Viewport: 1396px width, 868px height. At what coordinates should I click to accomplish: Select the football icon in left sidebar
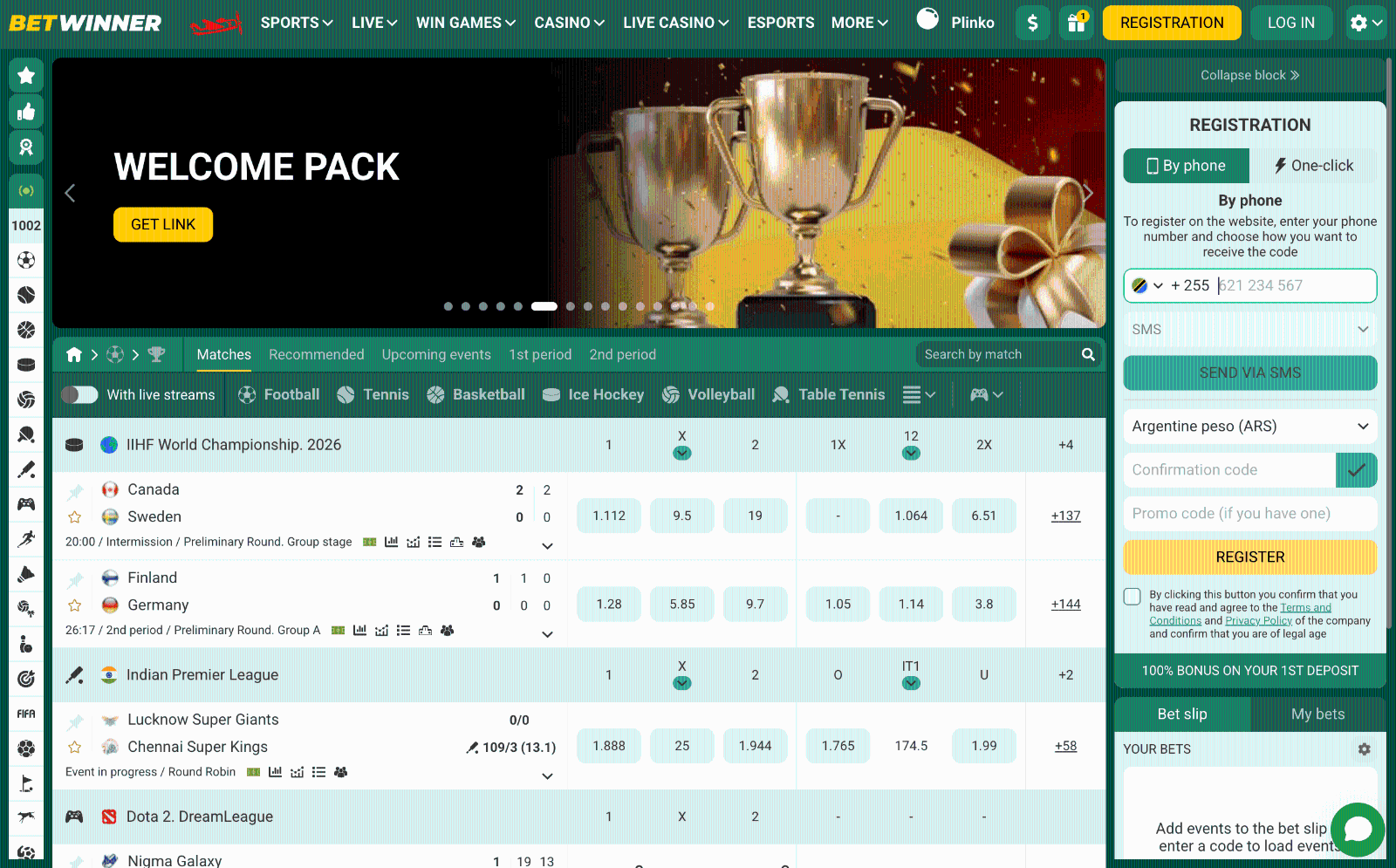click(x=26, y=260)
